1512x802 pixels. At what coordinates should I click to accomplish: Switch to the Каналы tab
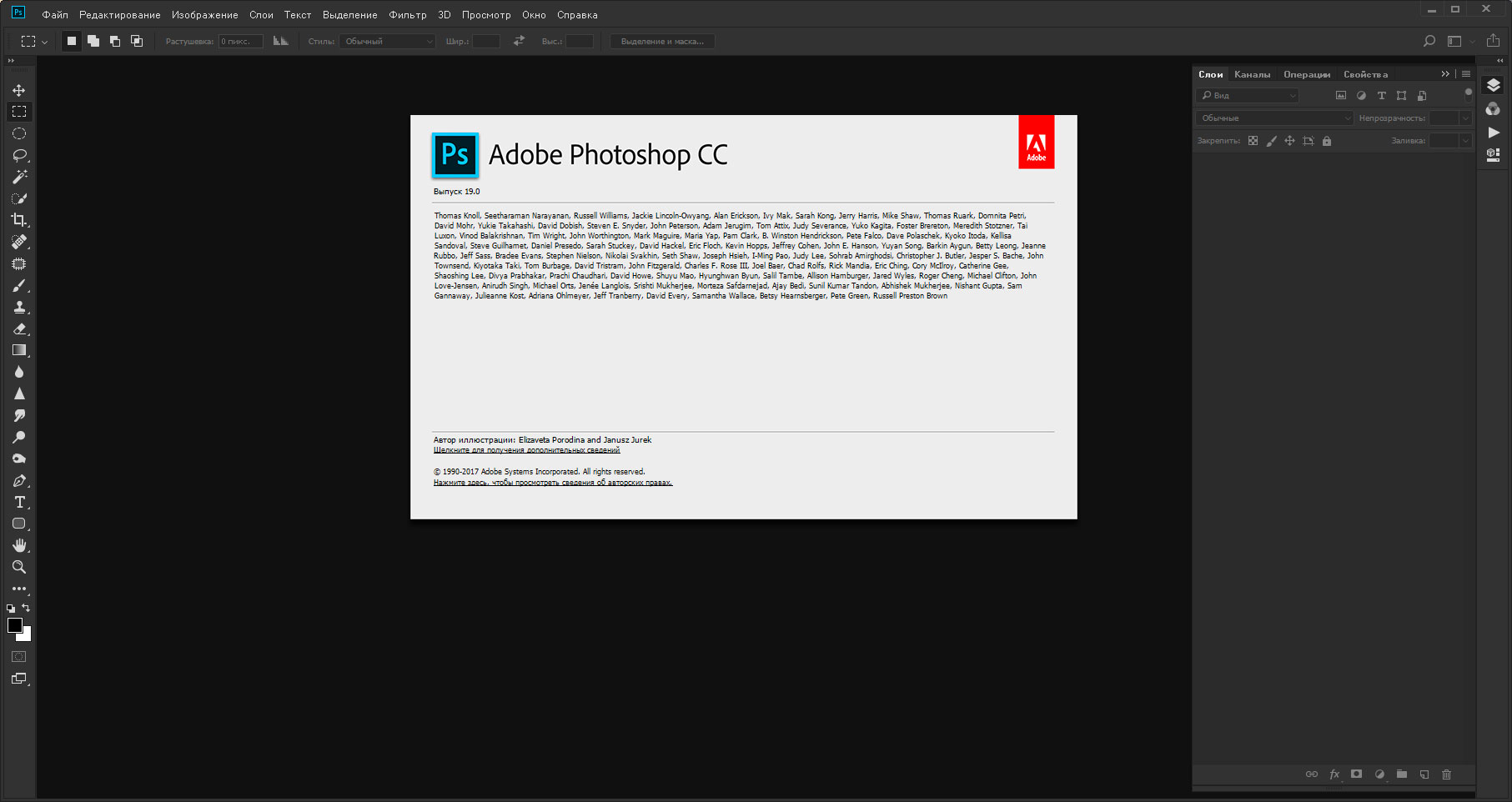[1252, 74]
